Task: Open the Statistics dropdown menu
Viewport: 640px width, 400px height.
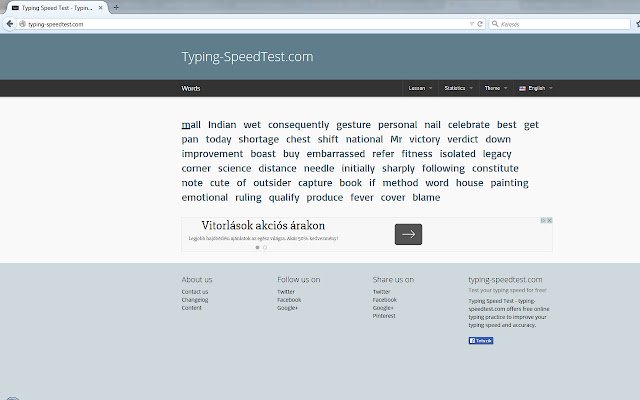Action: [x=458, y=88]
